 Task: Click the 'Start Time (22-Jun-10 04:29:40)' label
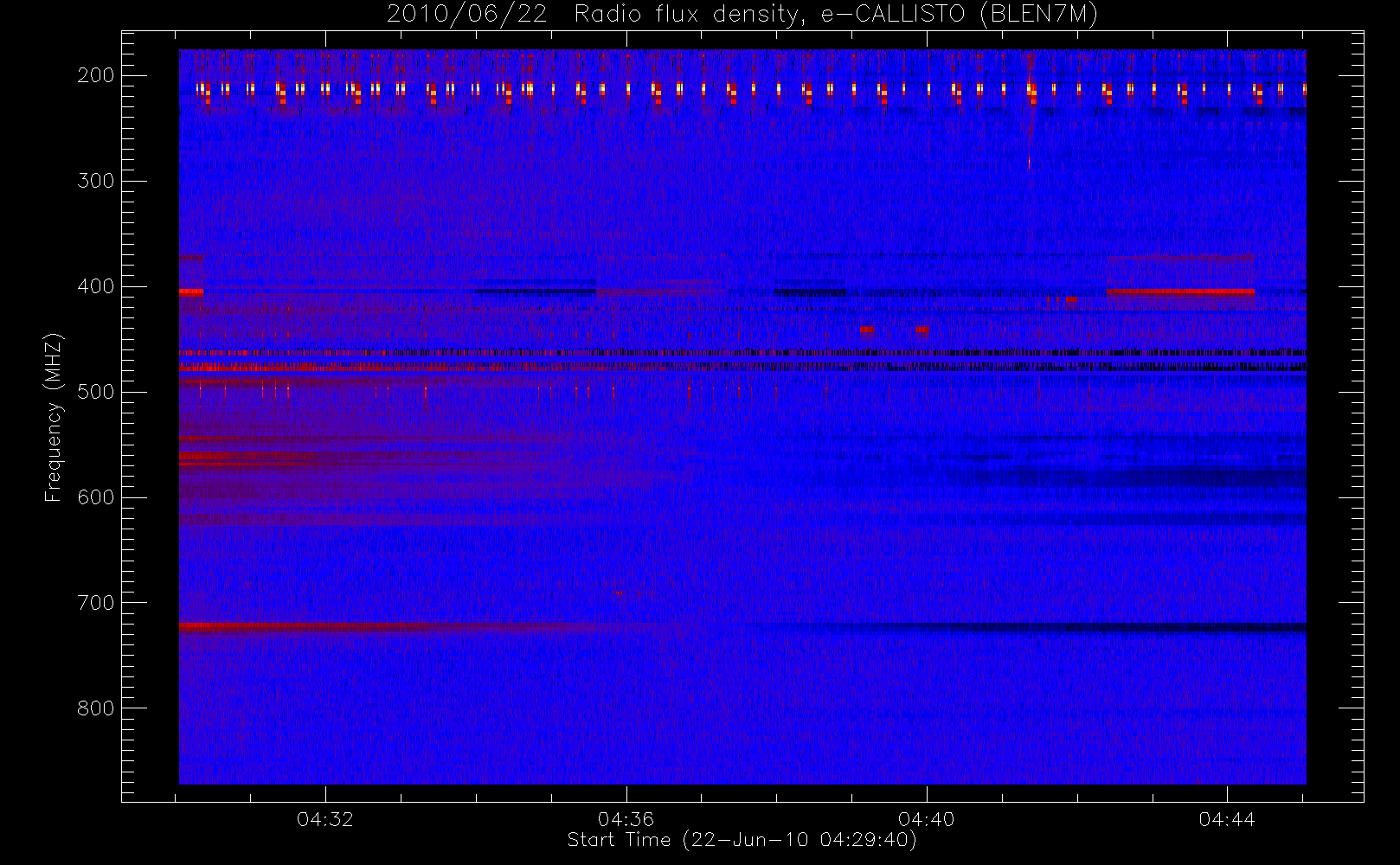click(x=742, y=840)
